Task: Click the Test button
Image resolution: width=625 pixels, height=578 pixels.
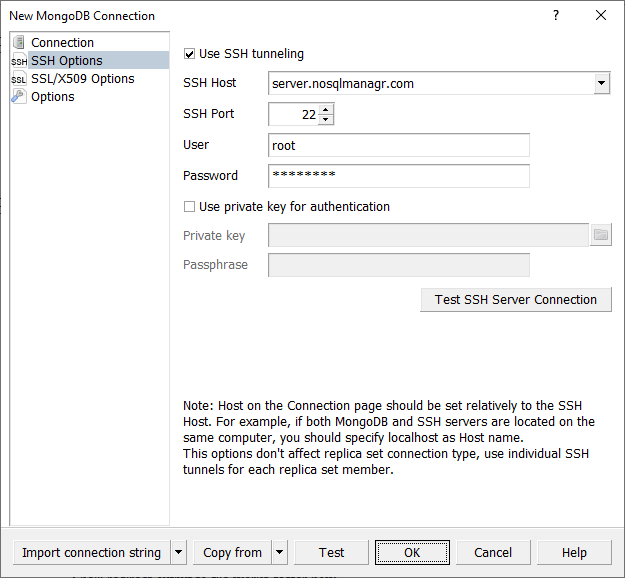Action: 331,552
